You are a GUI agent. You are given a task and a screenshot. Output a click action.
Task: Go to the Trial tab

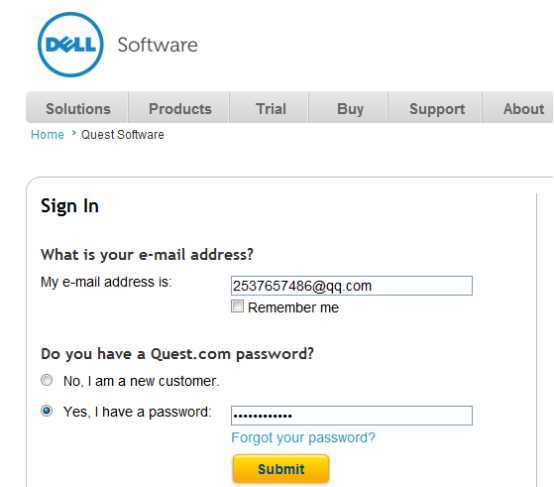[x=270, y=108]
